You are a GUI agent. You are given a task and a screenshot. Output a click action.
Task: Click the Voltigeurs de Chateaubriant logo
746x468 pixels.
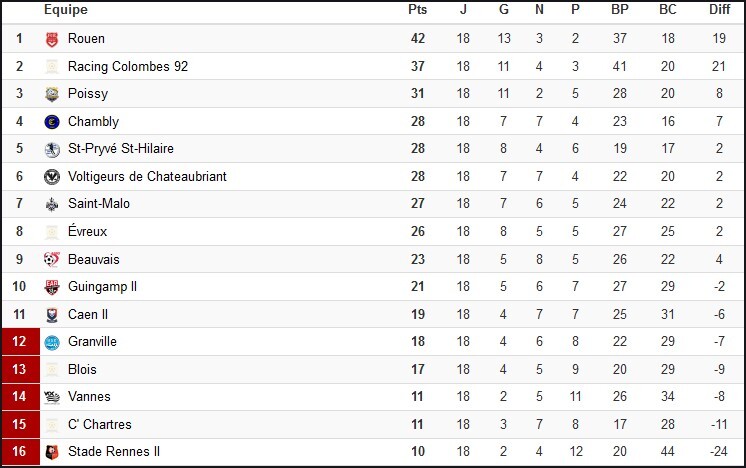52,177
